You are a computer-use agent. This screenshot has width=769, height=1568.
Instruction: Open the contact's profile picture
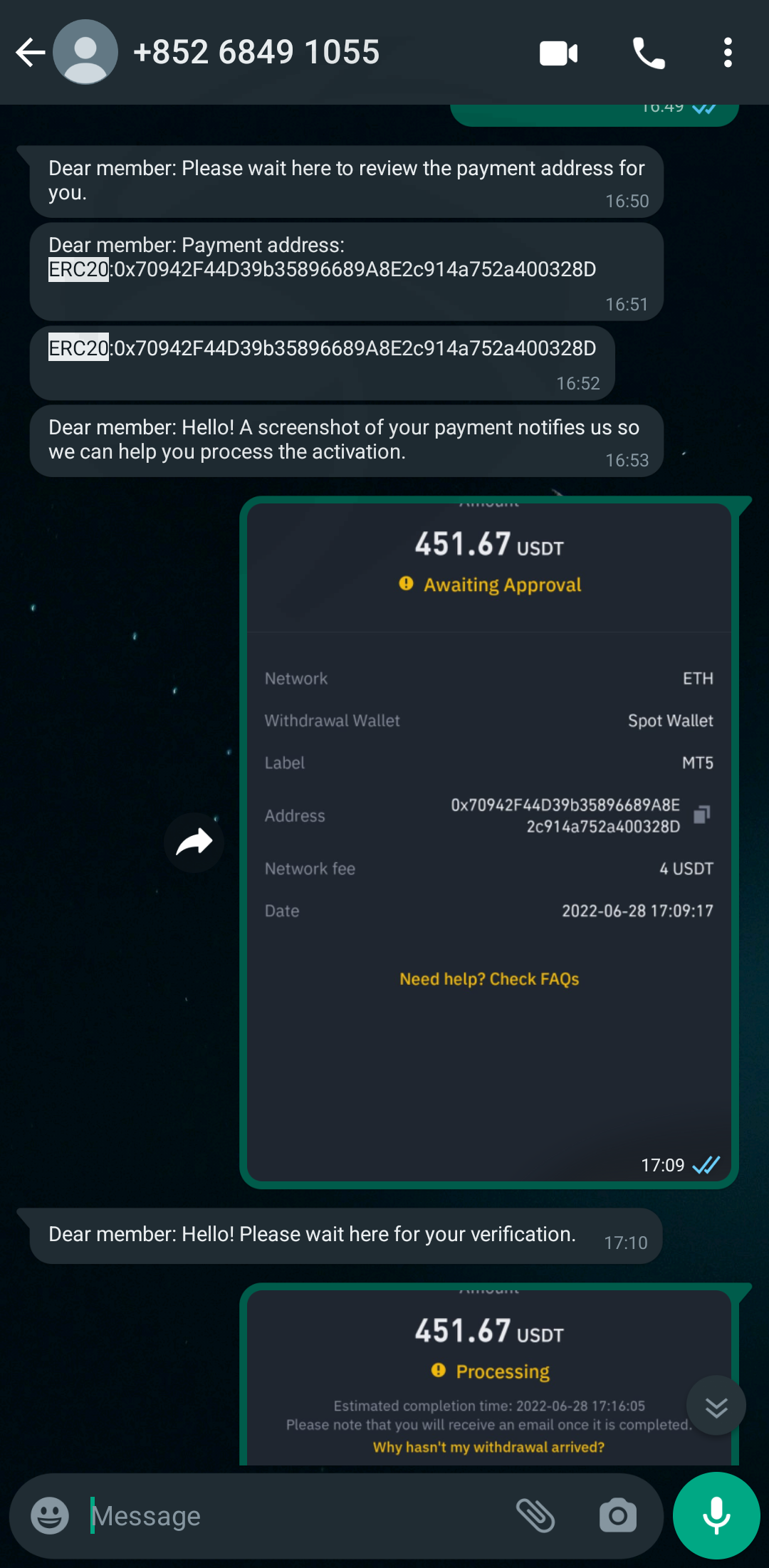(x=85, y=52)
